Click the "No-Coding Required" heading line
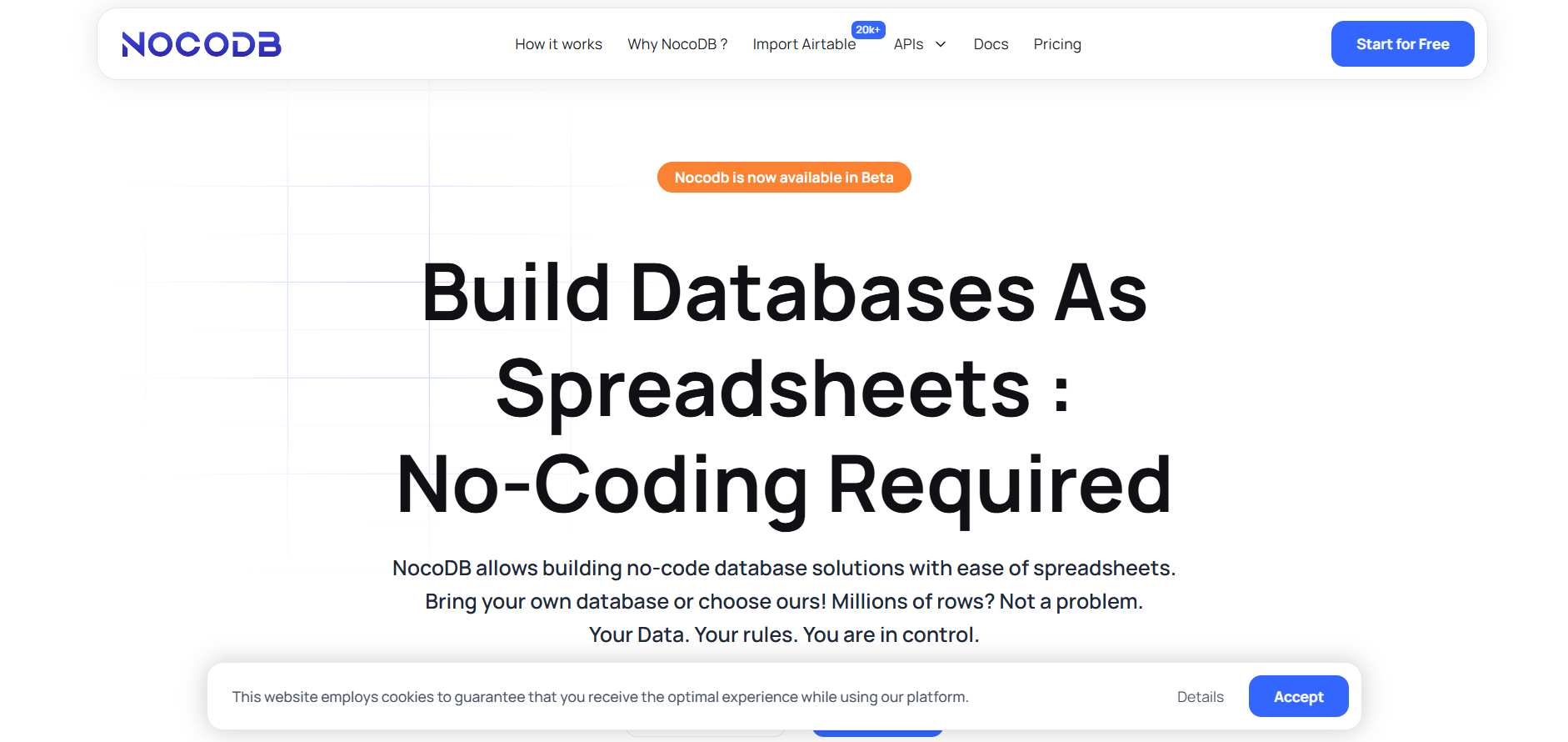 [783, 485]
